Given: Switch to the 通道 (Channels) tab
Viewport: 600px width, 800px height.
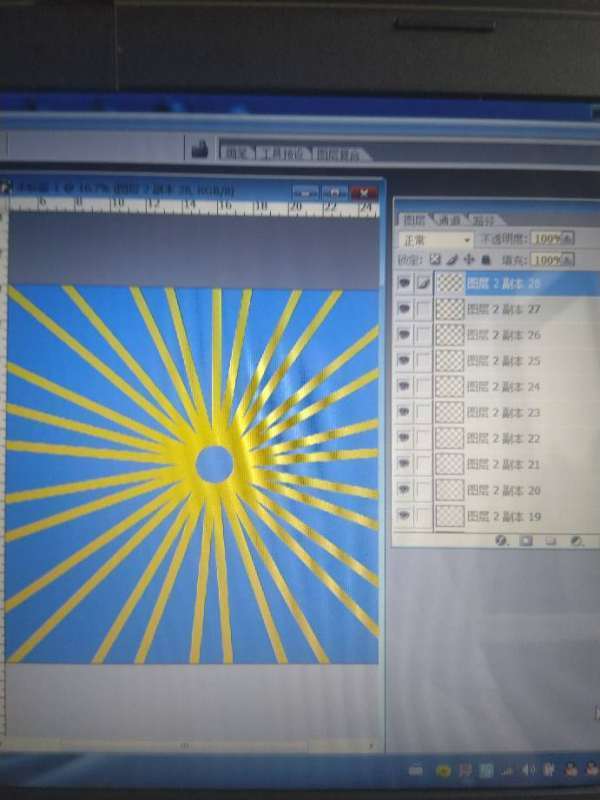Looking at the screenshot, I should (450, 220).
